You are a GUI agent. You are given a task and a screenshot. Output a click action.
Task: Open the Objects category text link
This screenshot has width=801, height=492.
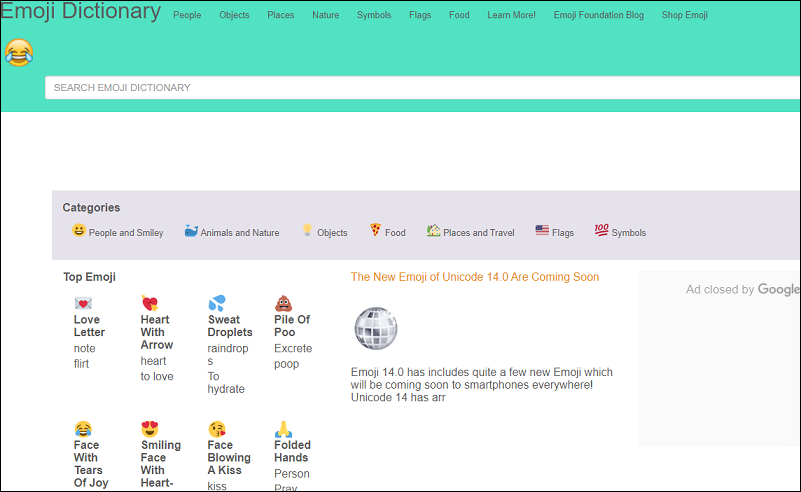point(332,233)
